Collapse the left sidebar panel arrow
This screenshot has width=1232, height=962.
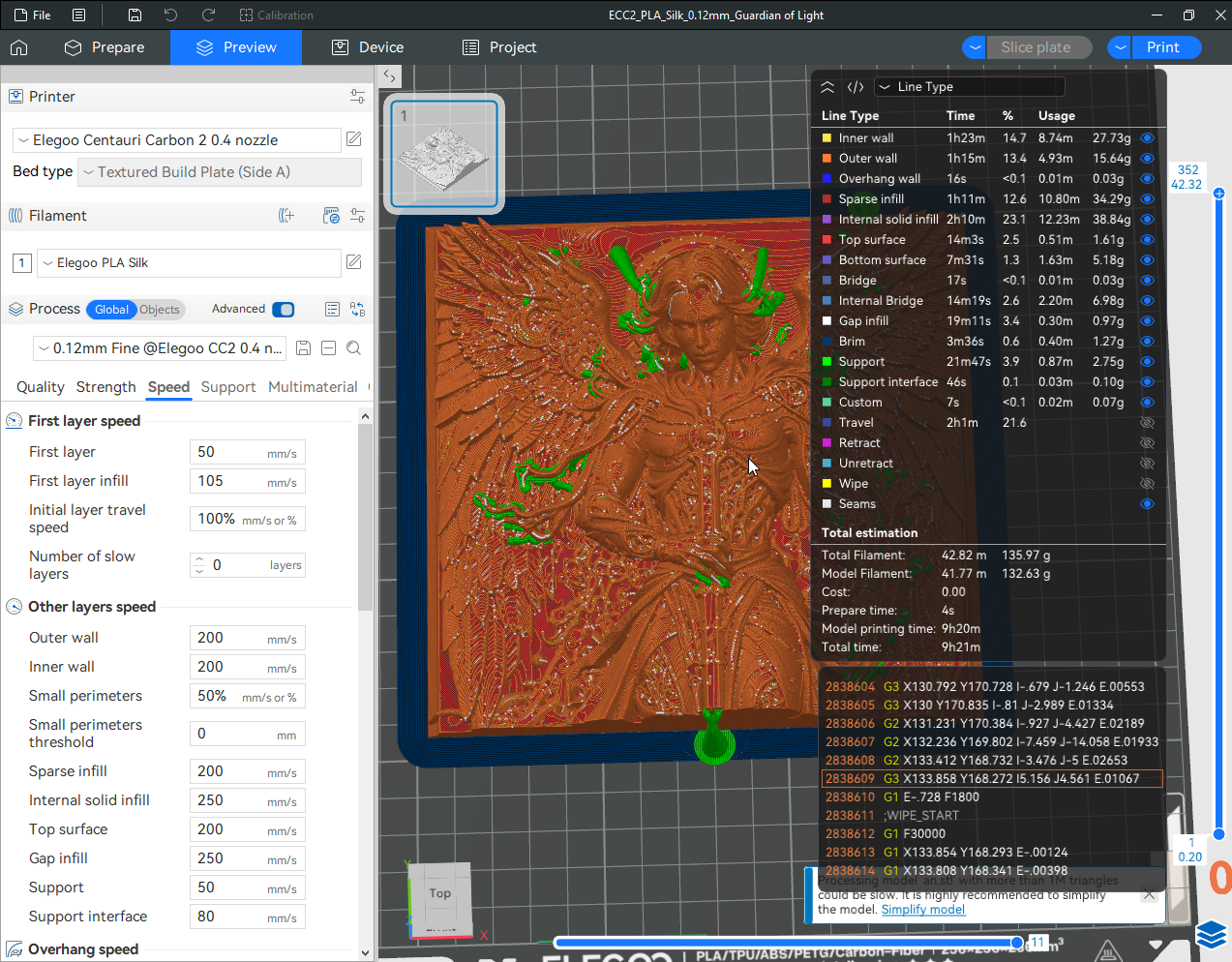point(389,75)
